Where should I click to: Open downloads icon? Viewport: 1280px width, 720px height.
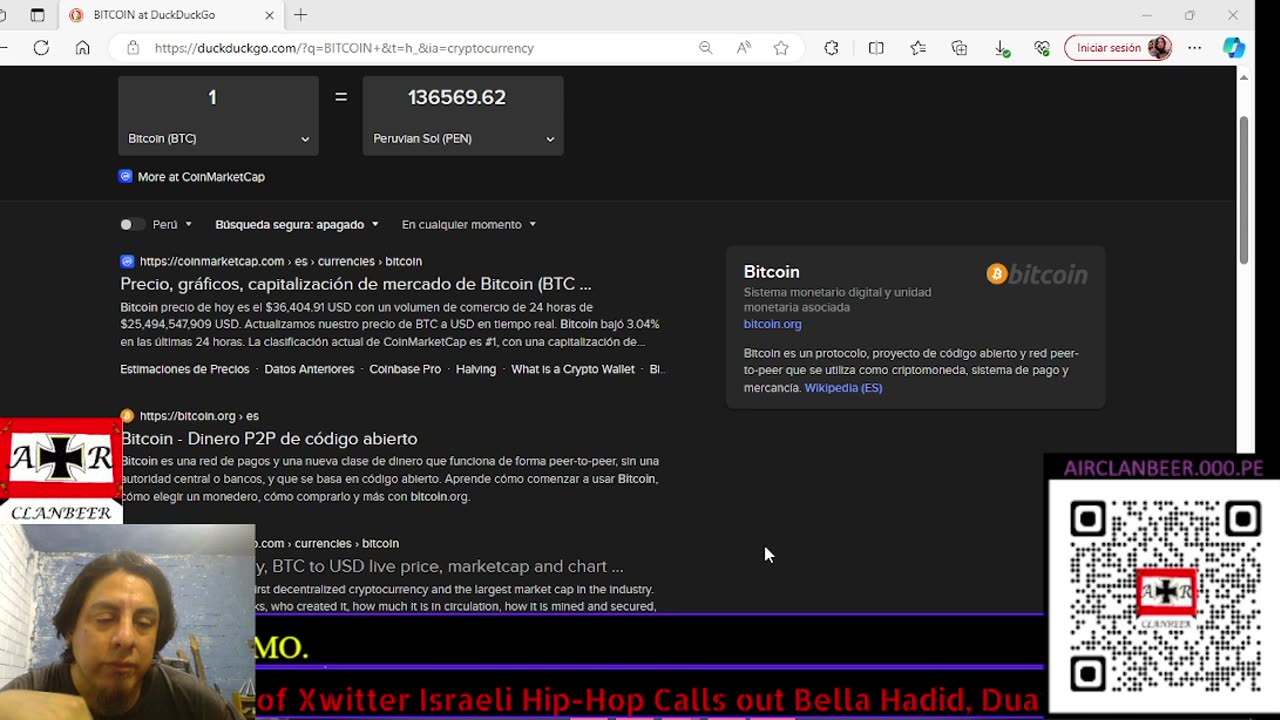[x=1001, y=48]
